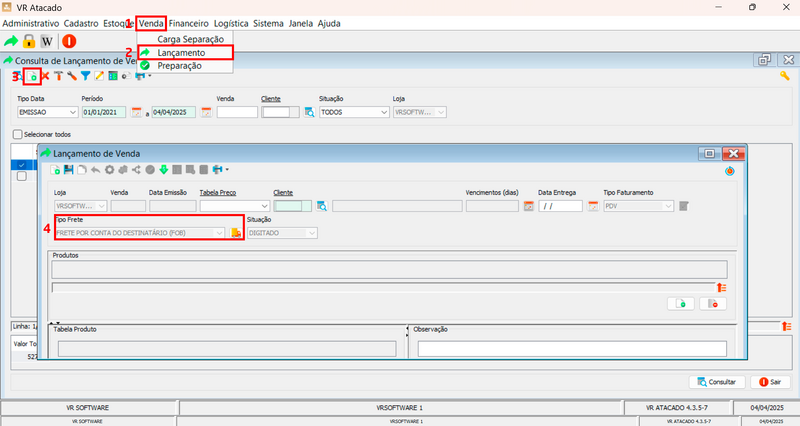Click the Observação text field
The width and height of the screenshot is (800, 426).
572,348
